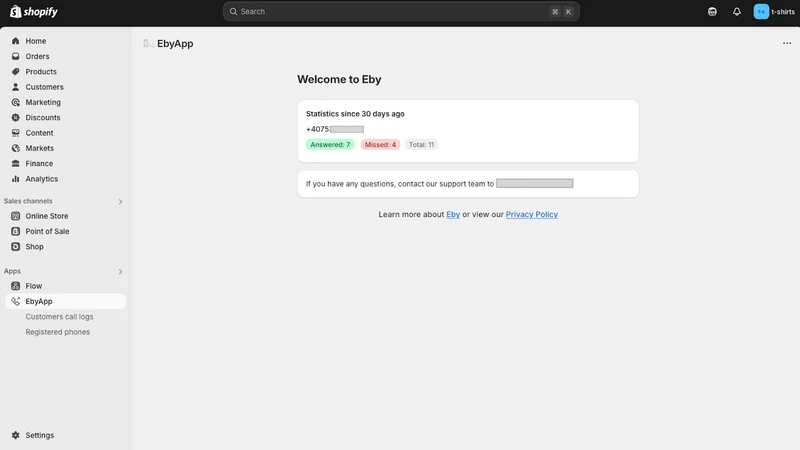Image resolution: width=800 pixels, height=450 pixels.
Task: Select Registered phones
Action: pyautogui.click(x=58, y=332)
